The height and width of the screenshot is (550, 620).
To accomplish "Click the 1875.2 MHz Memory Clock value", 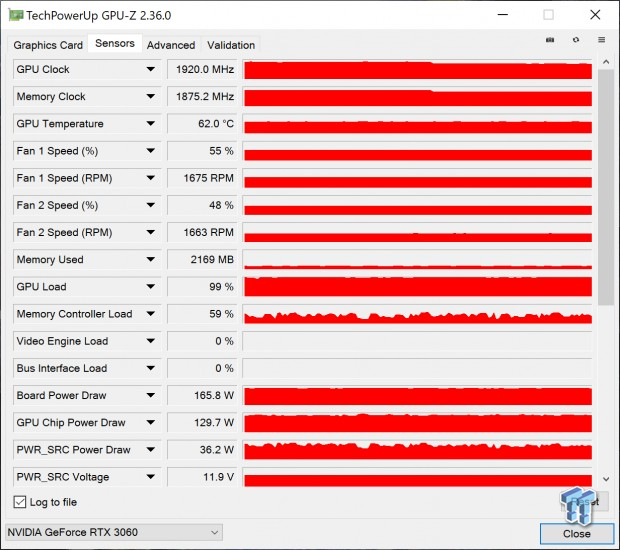I will click(x=202, y=96).
